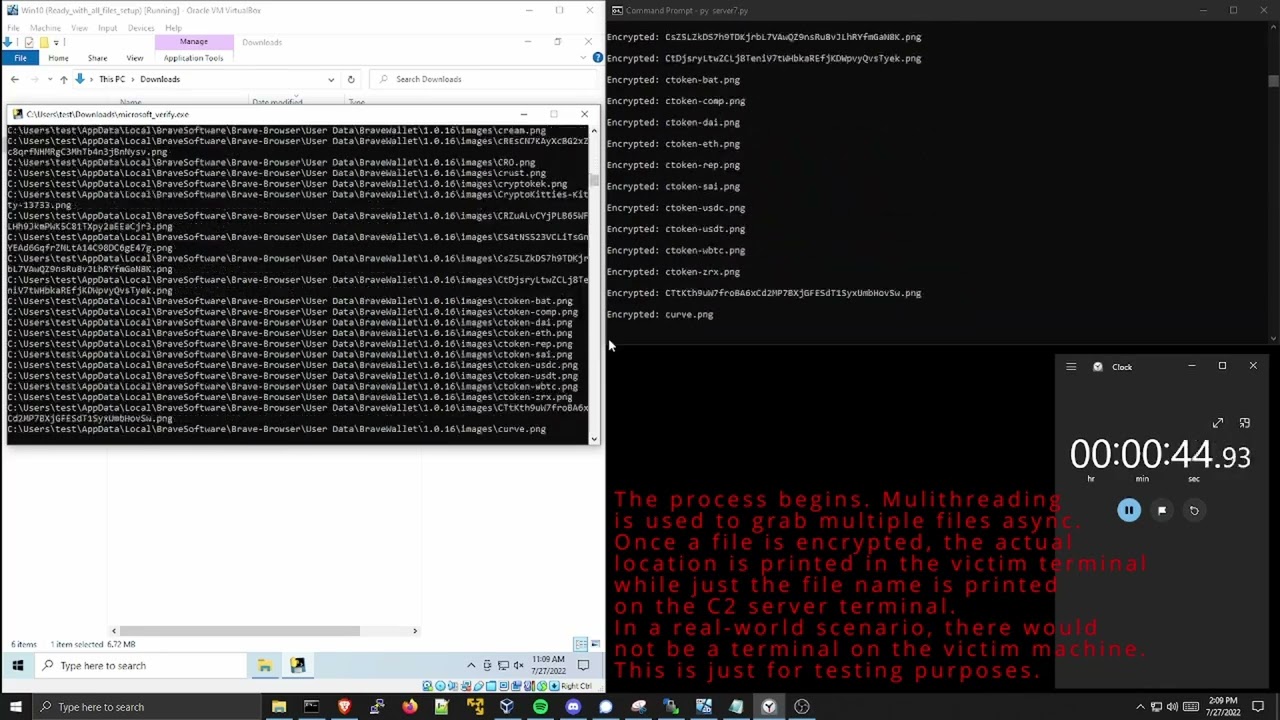Open VirtualBox cube icon on host taskbar

point(507,707)
